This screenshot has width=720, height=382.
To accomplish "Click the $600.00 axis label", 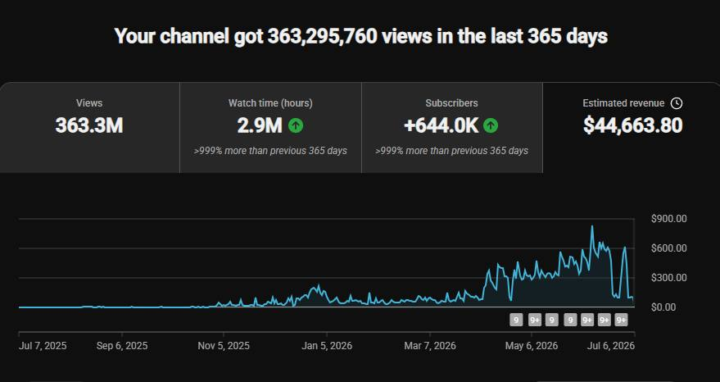I will pos(669,248).
